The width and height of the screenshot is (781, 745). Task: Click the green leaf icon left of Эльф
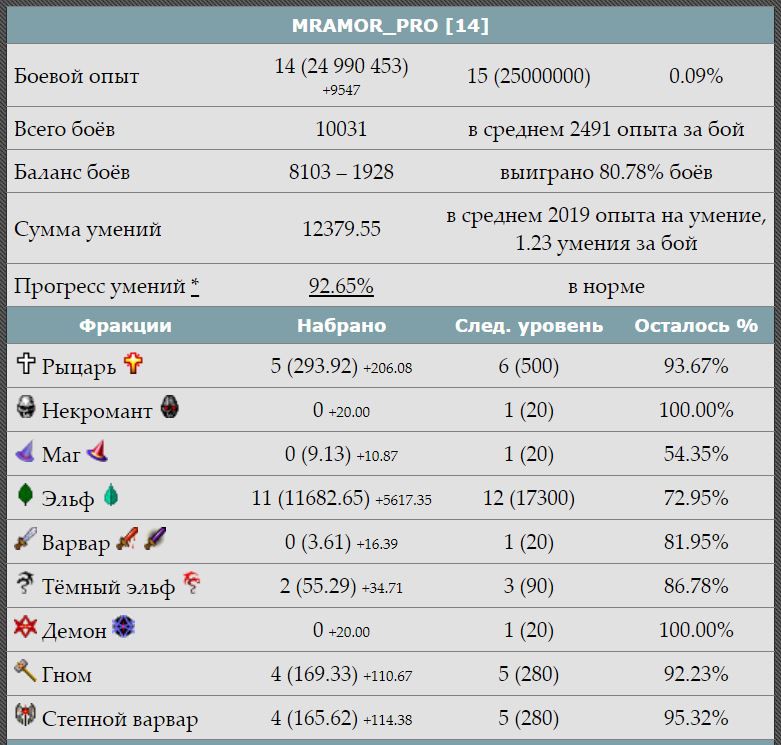pyautogui.click(x=26, y=497)
